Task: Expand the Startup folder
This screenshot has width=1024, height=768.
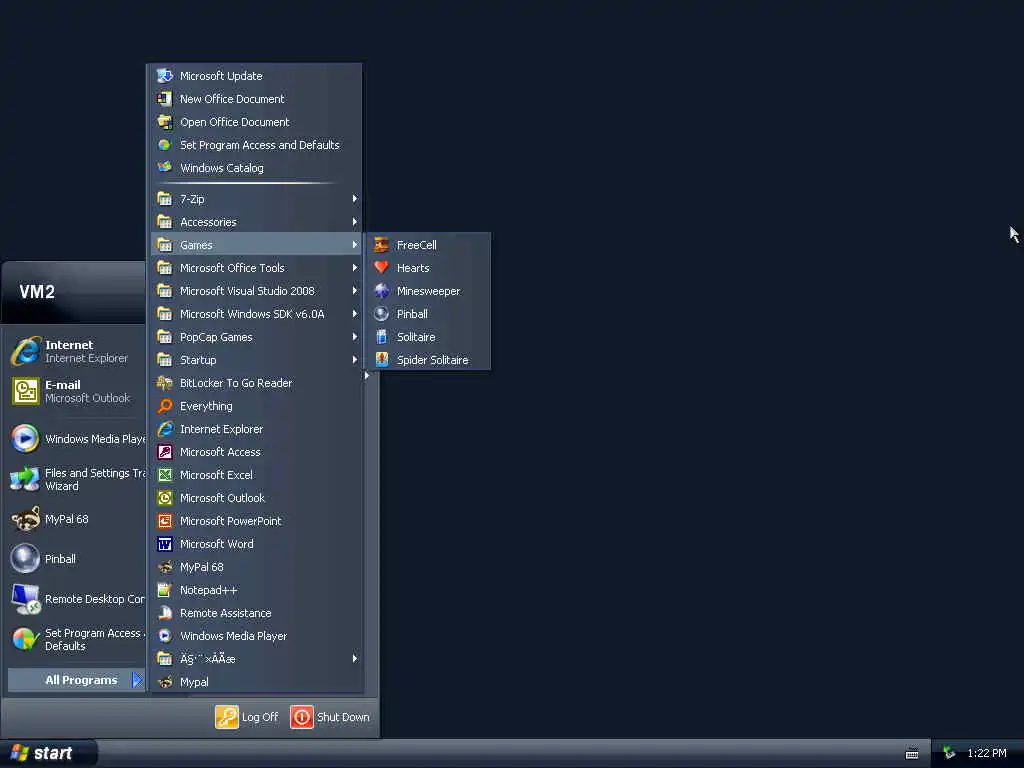Action: pyautogui.click(x=256, y=360)
